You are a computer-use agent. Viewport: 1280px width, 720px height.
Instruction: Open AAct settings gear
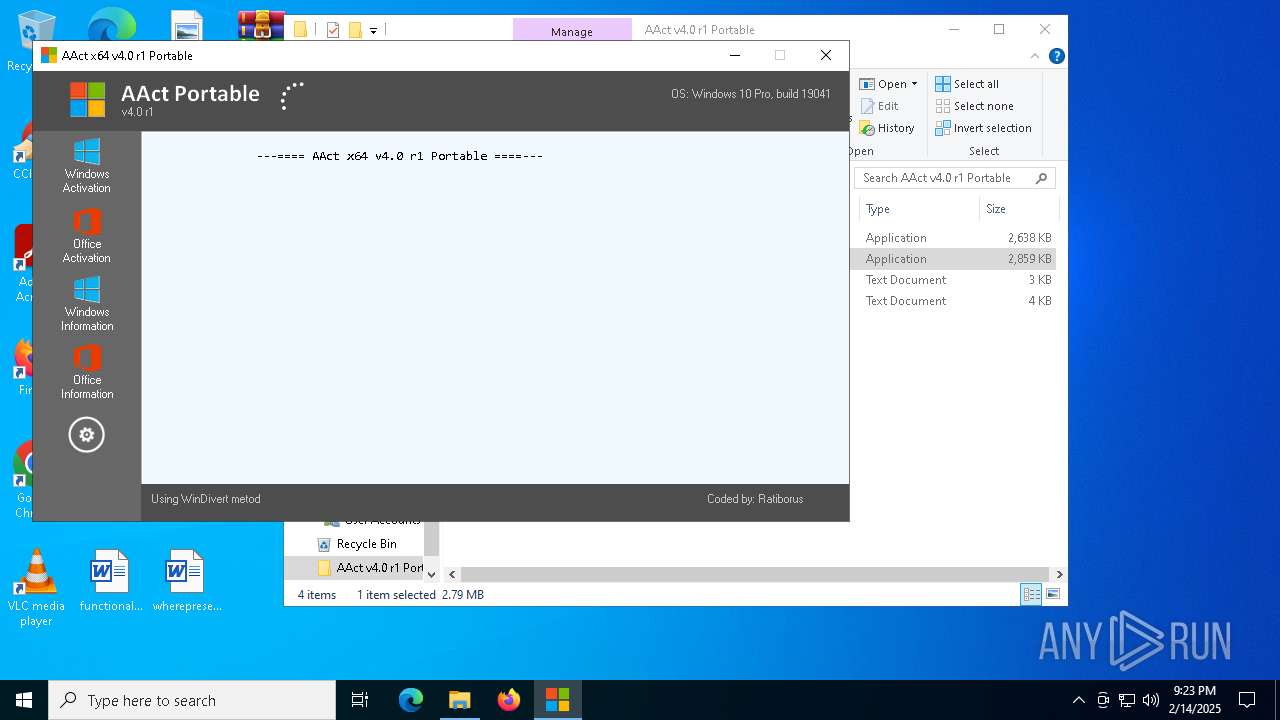tap(87, 435)
